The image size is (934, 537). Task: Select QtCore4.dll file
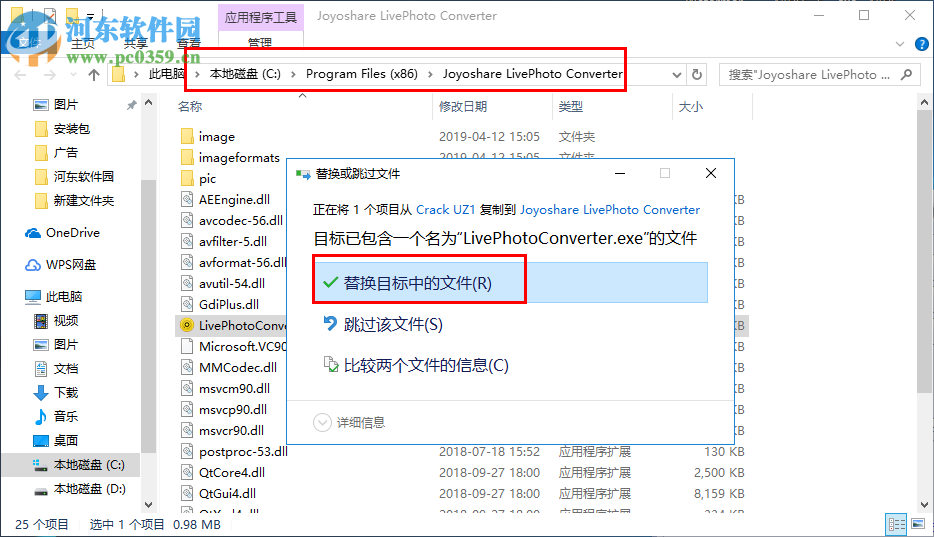tap(232, 472)
